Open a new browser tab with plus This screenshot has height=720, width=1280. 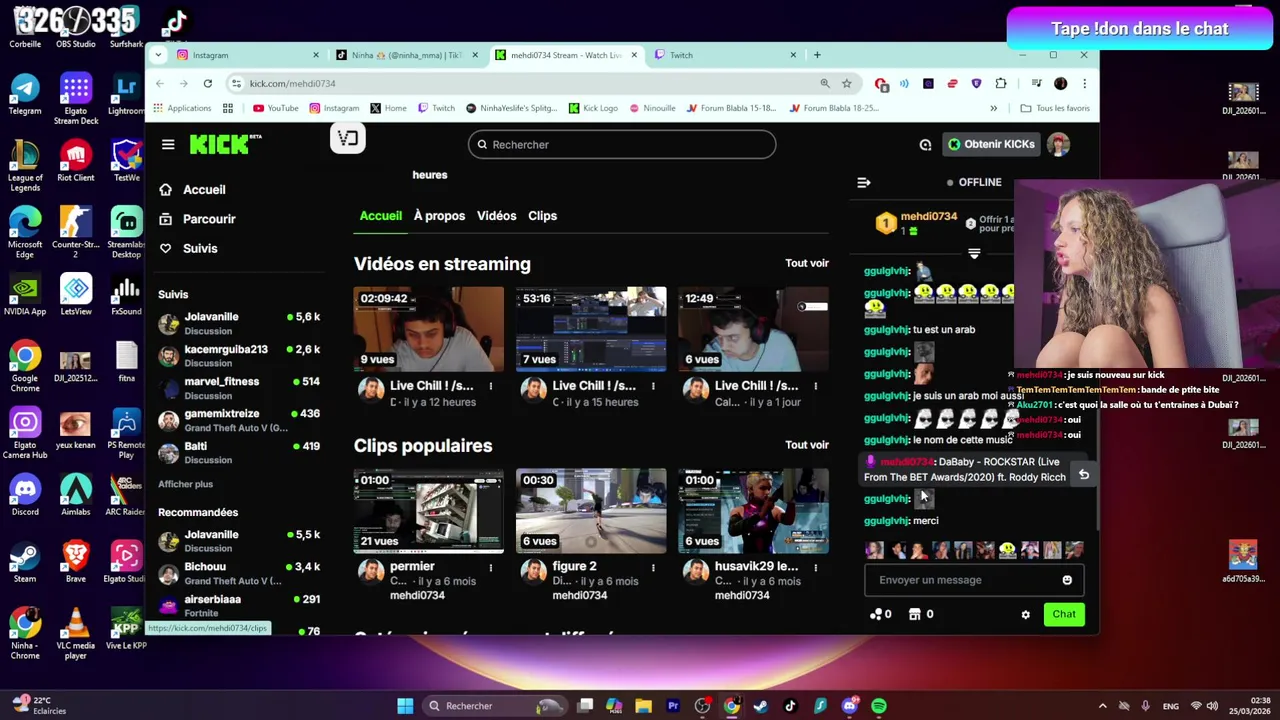[817, 55]
